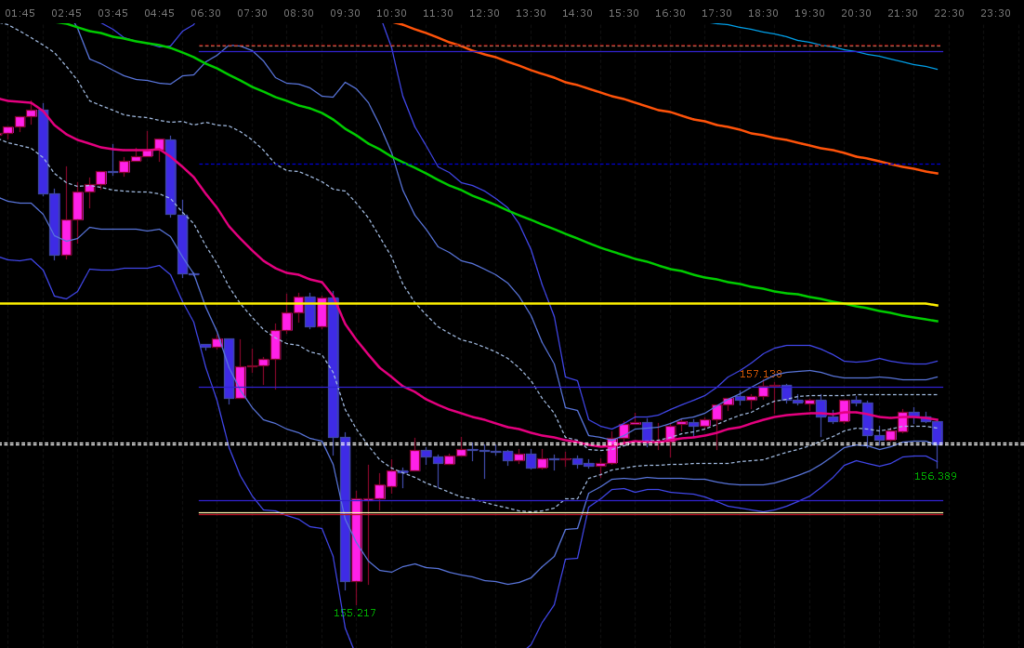Click the 14:30 time axis label
The image size is (1024, 648).
tap(577, 13)
